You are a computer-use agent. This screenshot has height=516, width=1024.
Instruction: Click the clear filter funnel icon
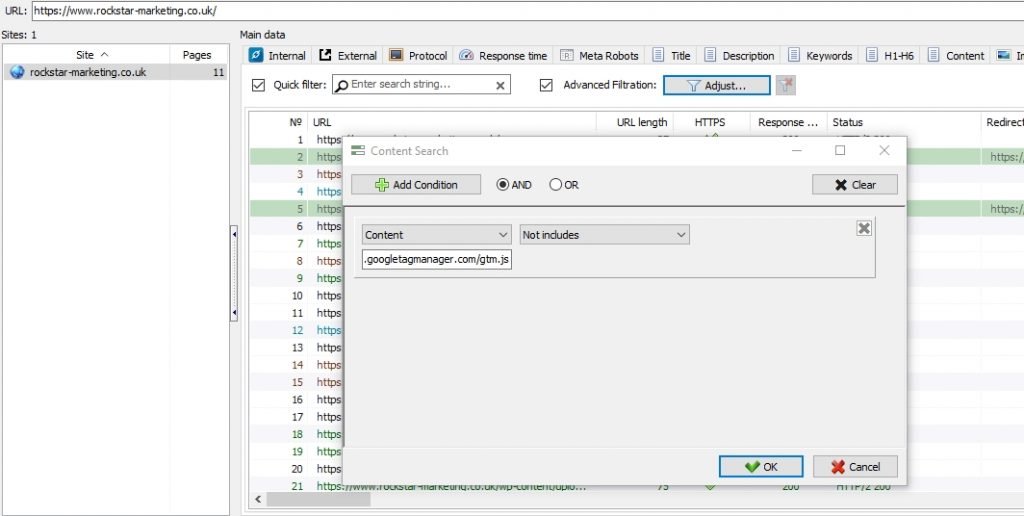786,86
